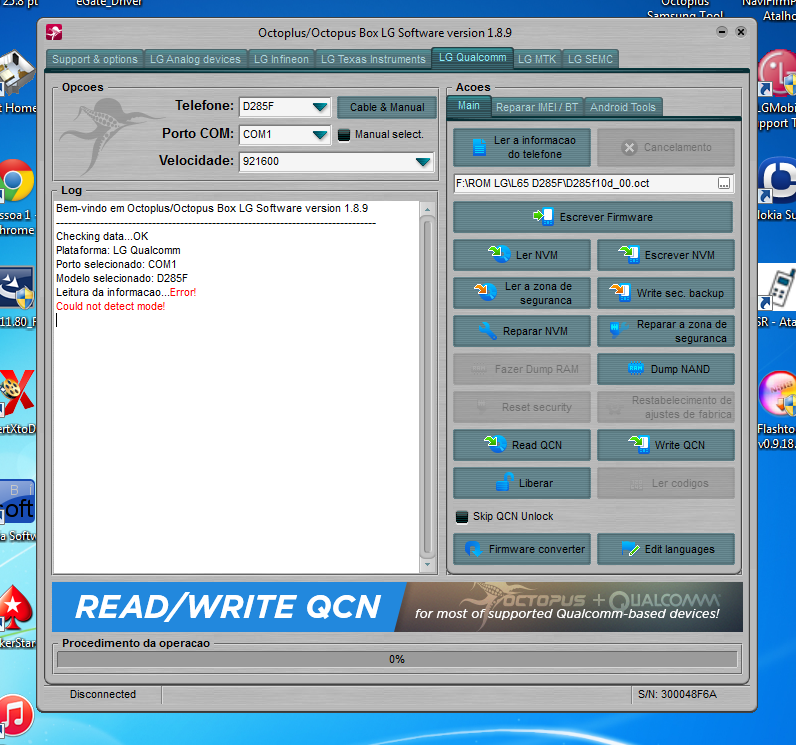Viewport: 796px width, 745px height.
Task: Click the Octoplus app logo icon in title bar
Action: pos(54,32)
